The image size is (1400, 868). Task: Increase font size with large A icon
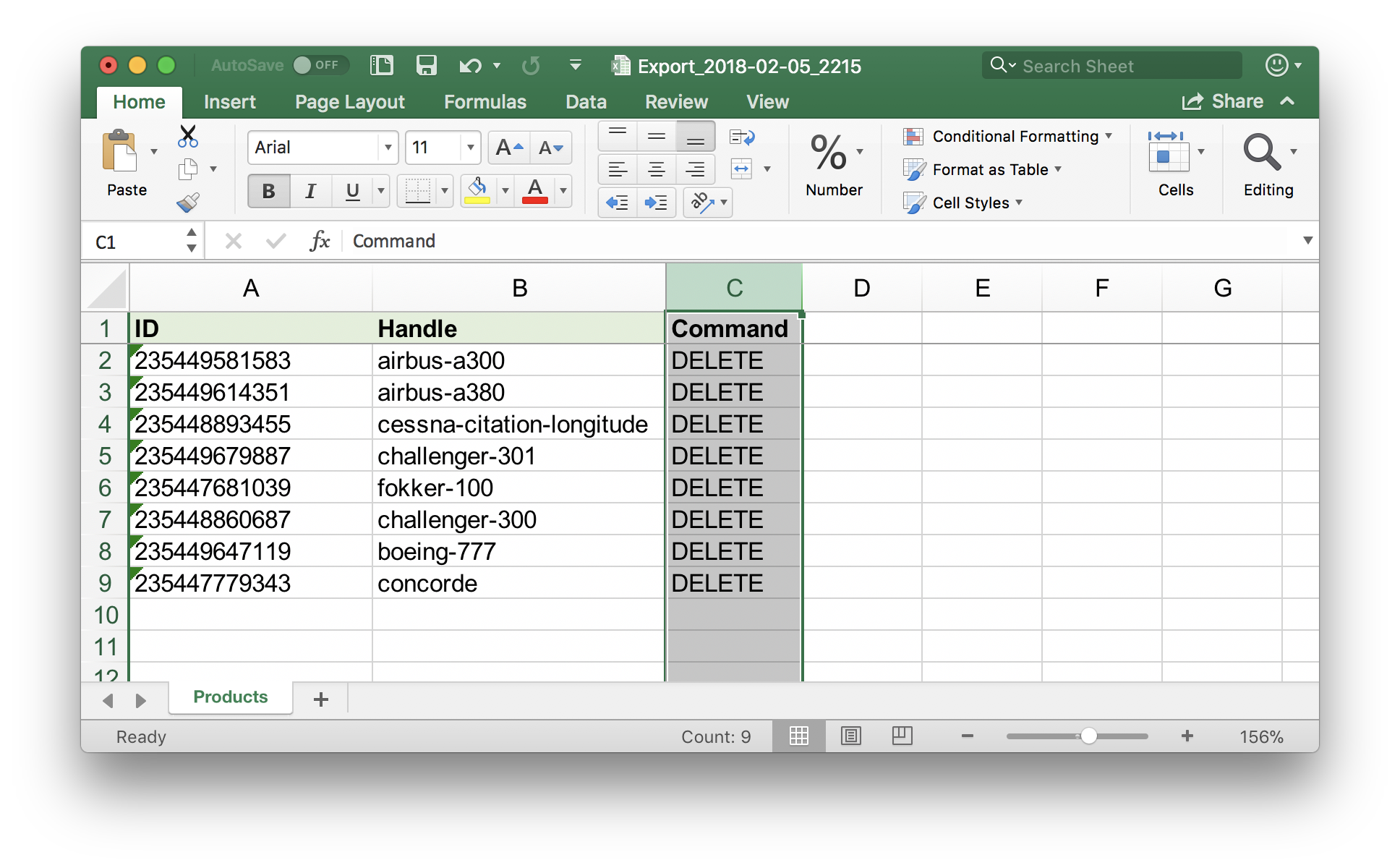coord(509,148)
